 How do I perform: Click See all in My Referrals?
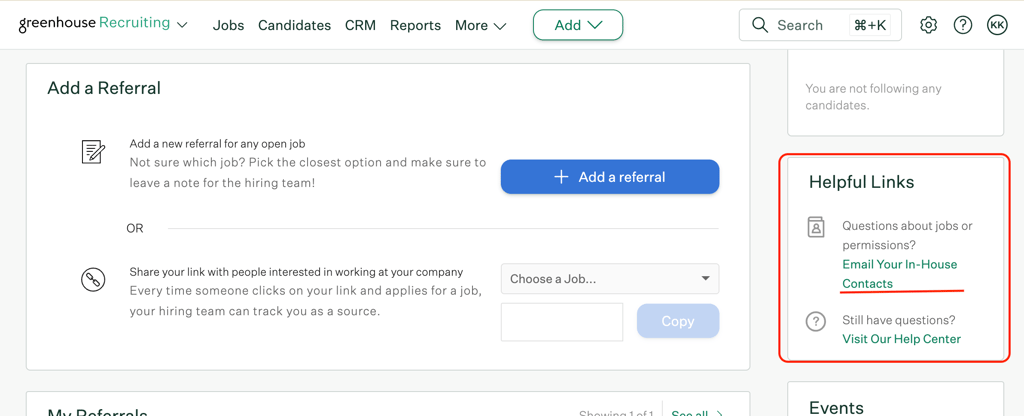click(696, 412)
